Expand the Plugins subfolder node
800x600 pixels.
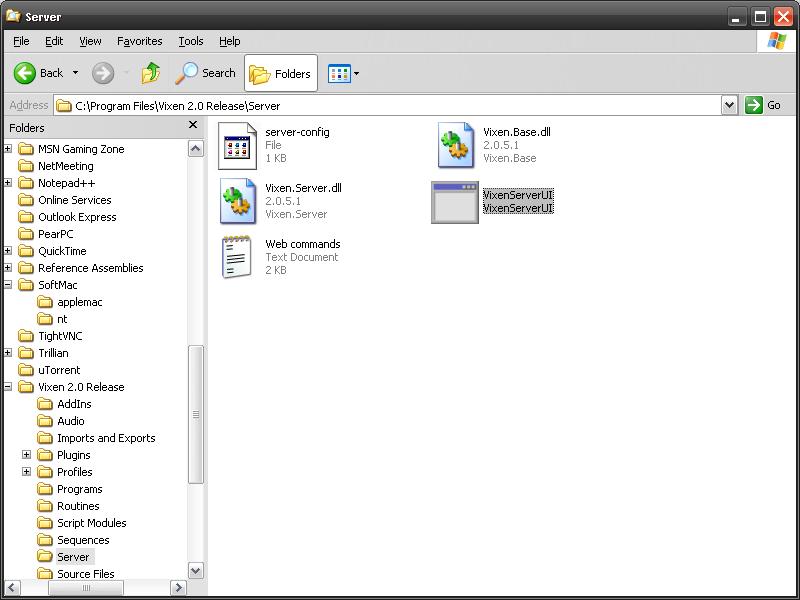click(x=27, y=455)
